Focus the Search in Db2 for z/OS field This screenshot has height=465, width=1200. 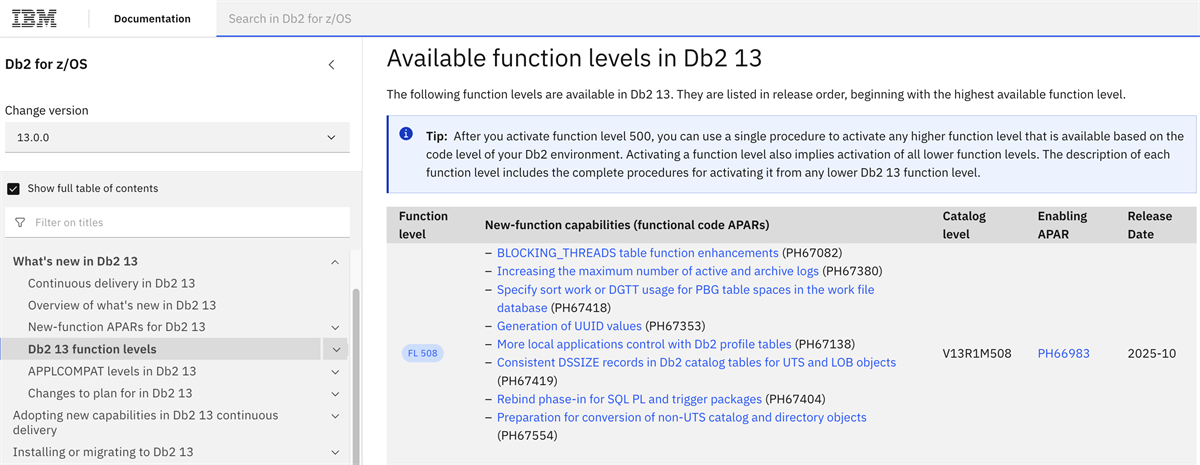click(x=708, y=18)
